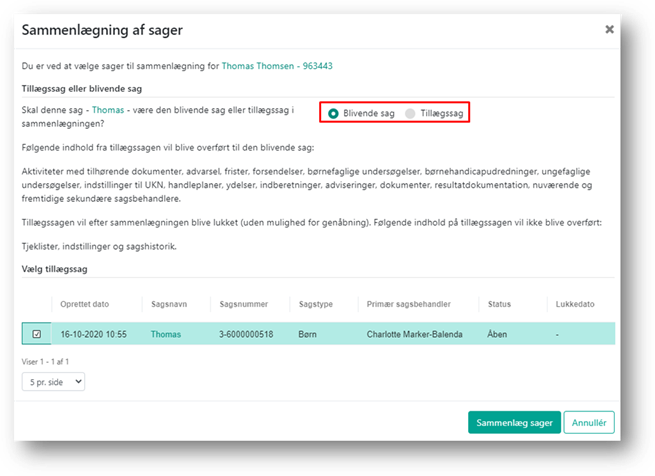
Task: Click the Status column header
Action: click(x=501, y=304)
